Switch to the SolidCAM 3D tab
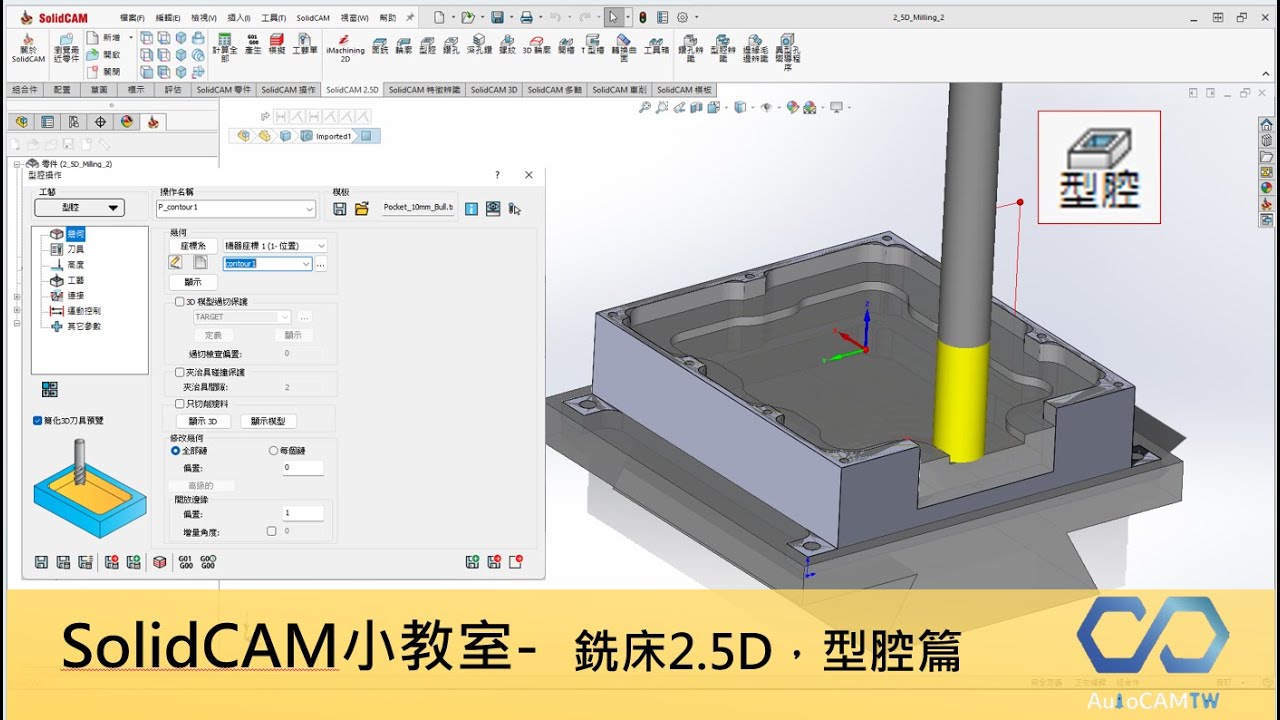1280x720 pixels. [494, 89]
